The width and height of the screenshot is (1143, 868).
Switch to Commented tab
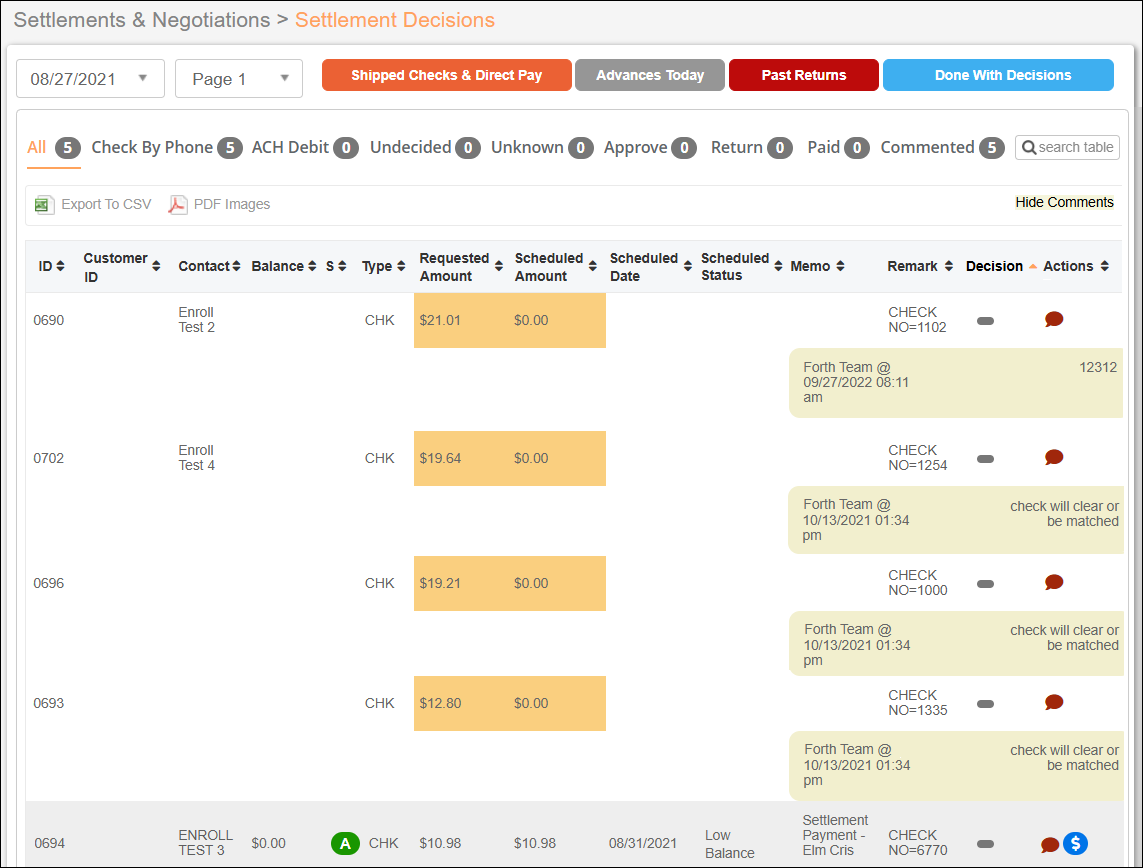pyautogui.click(x=943, y=147)
